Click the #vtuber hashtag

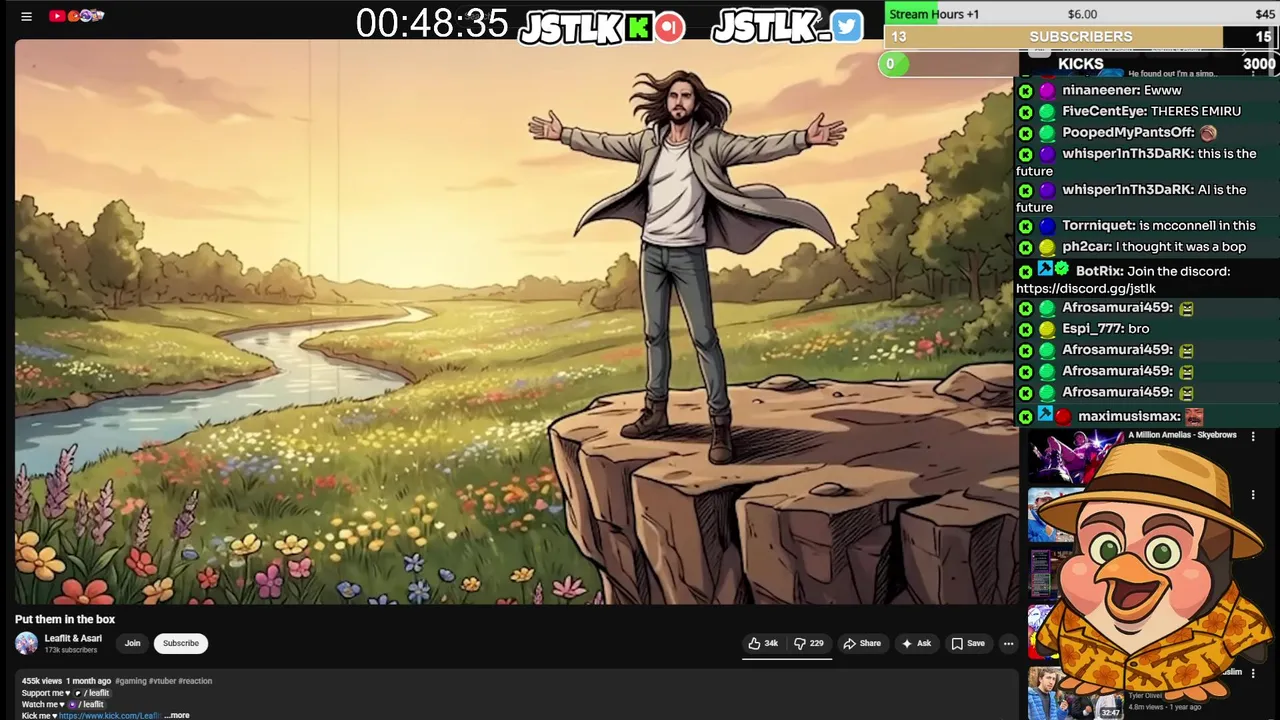pos(162,681)
